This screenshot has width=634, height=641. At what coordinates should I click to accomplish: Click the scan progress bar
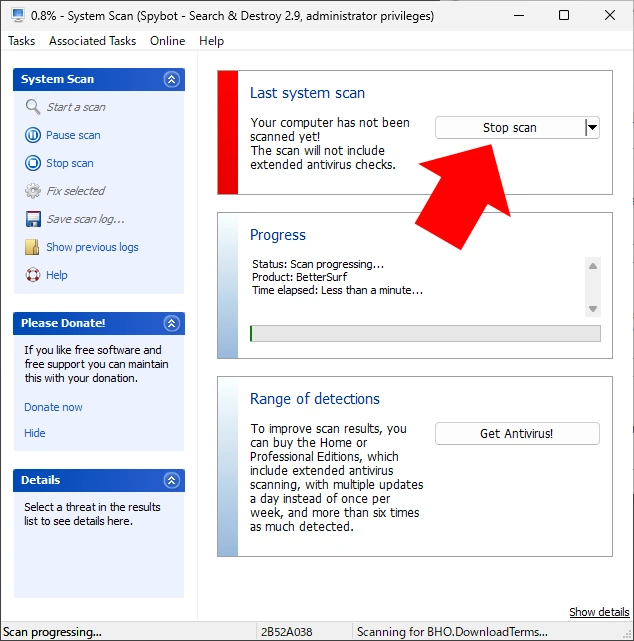tap(425, 333)
